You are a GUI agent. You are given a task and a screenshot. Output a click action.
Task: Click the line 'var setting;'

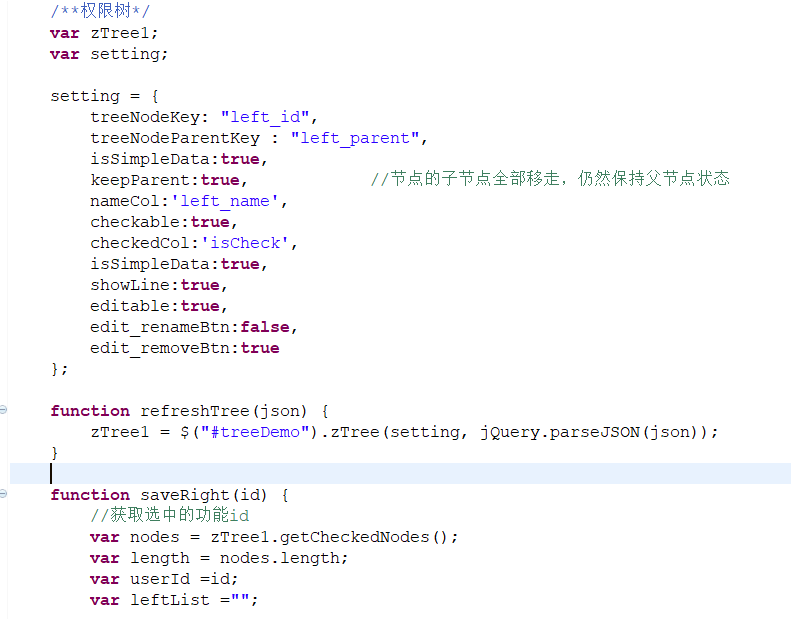coord(109,54)
